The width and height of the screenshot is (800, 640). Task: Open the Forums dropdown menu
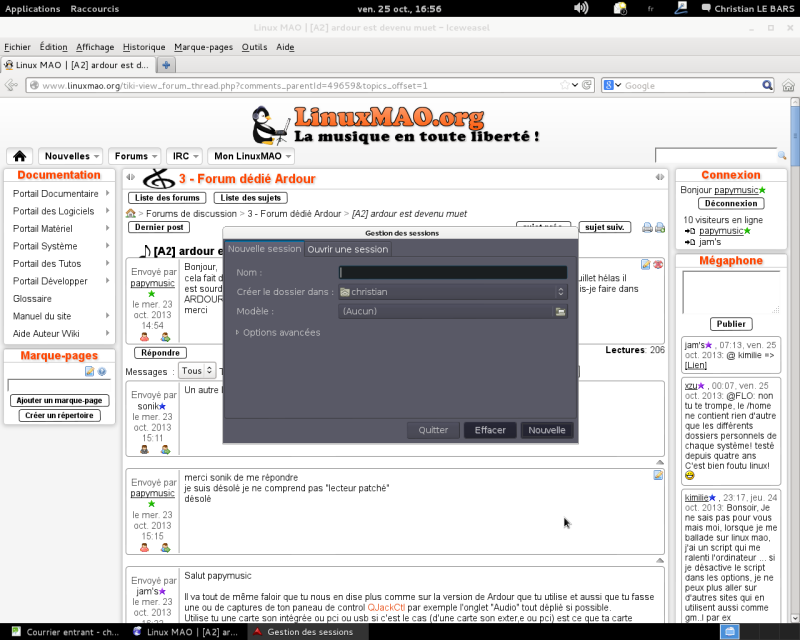tap(135, 156)
